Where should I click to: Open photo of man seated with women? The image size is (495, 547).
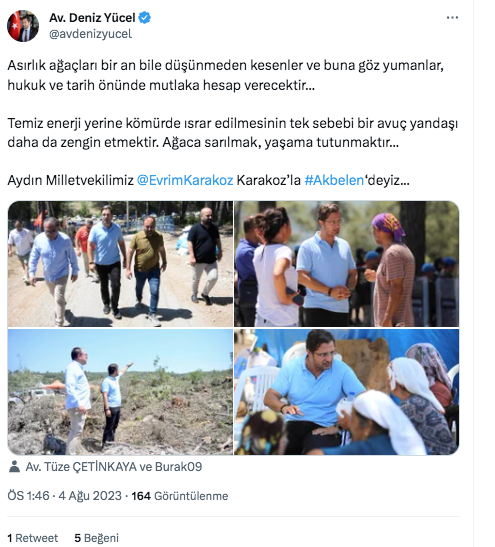click(347, 392)
